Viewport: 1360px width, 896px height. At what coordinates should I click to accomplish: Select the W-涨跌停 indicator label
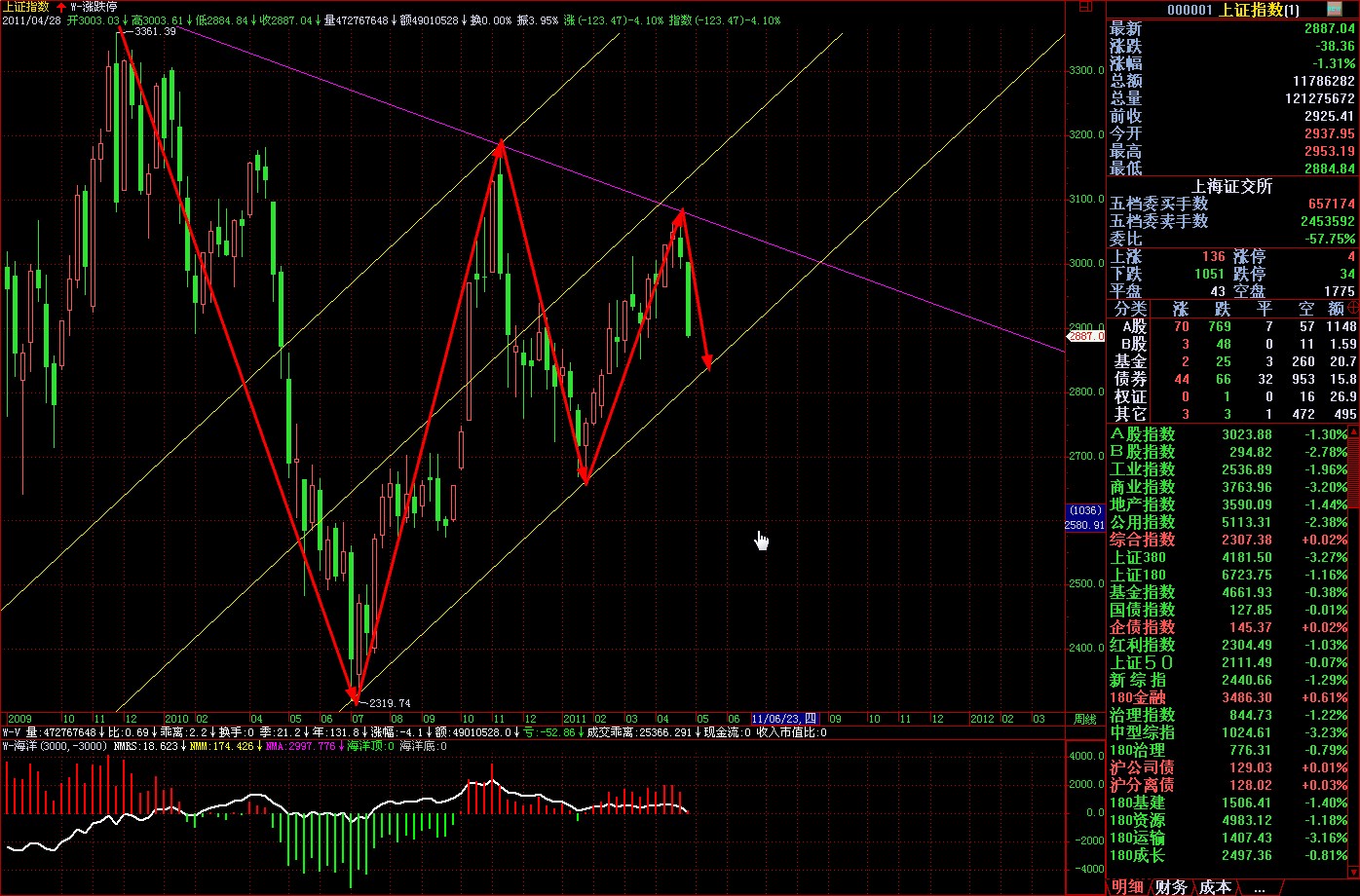[94, 6]
